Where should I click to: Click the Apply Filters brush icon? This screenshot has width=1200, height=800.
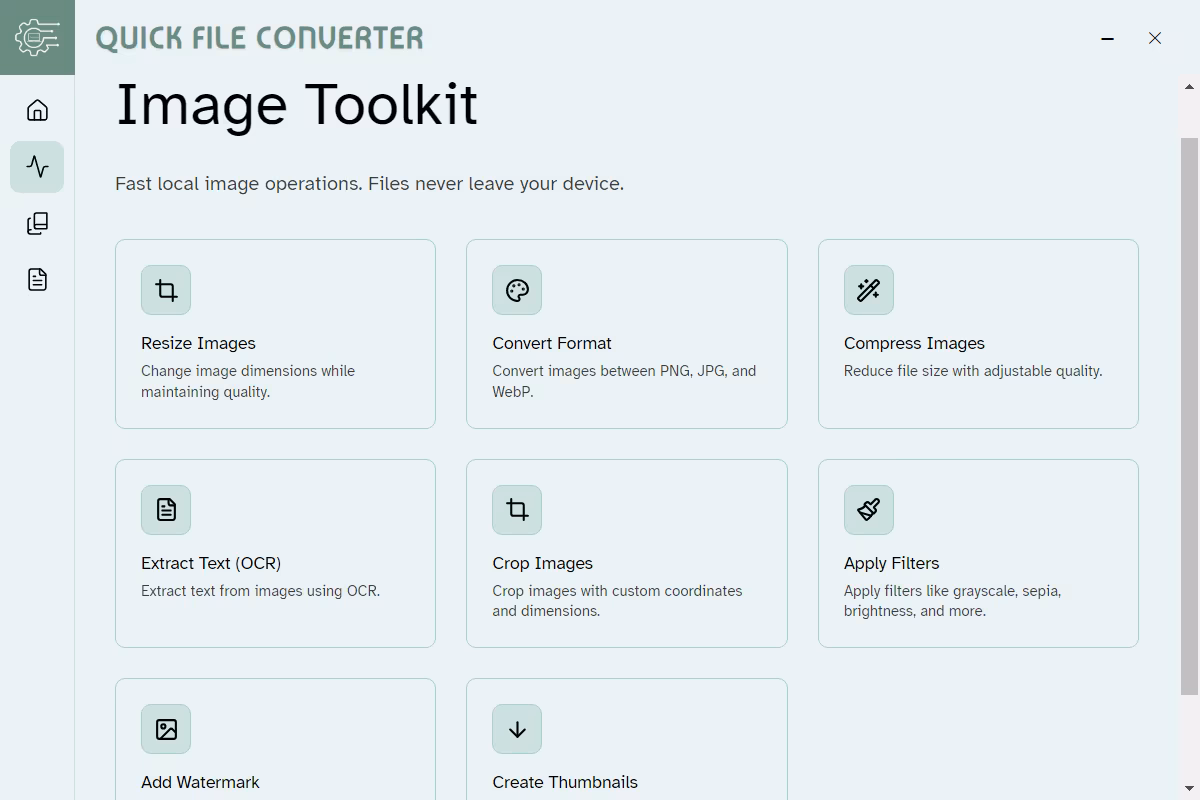click(x=868, y=510)
